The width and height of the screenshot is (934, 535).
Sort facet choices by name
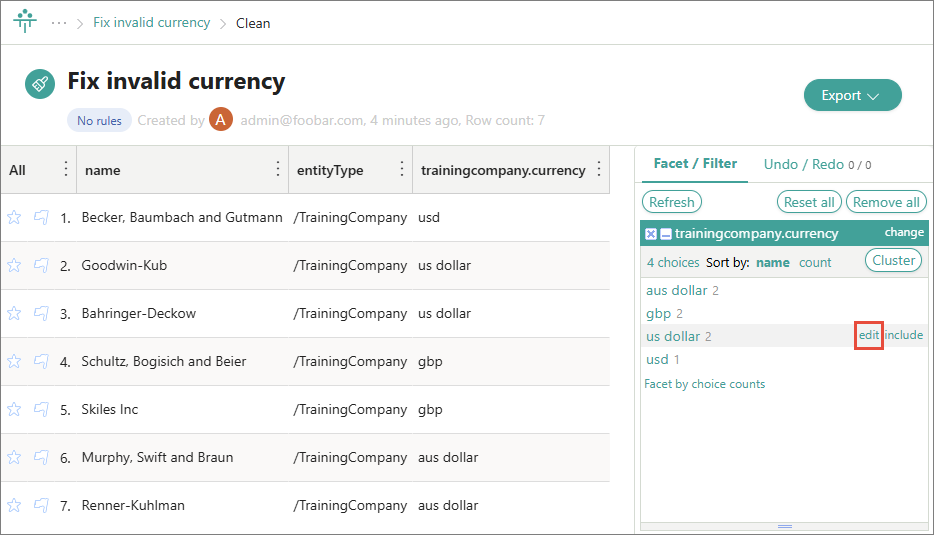pyautogui.click(x=773, y=263)
